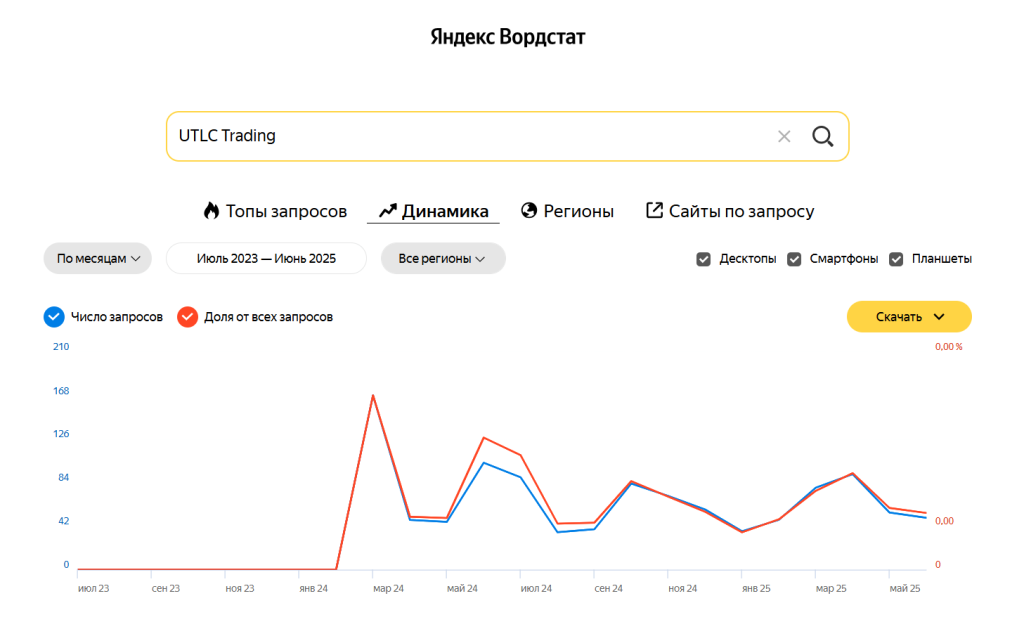The height and width of the screenshot is (622, 1024).
Task: Click the globe icon for Регионы
Action: click(530, 211)
